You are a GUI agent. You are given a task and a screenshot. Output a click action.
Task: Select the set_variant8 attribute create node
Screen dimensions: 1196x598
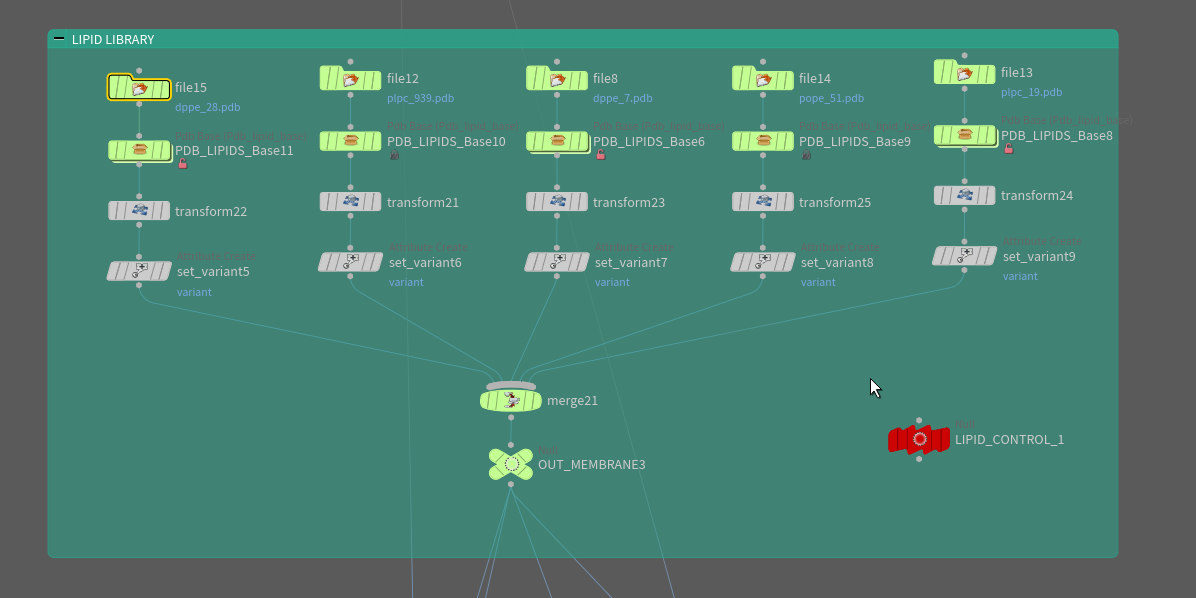click(763, 262)
